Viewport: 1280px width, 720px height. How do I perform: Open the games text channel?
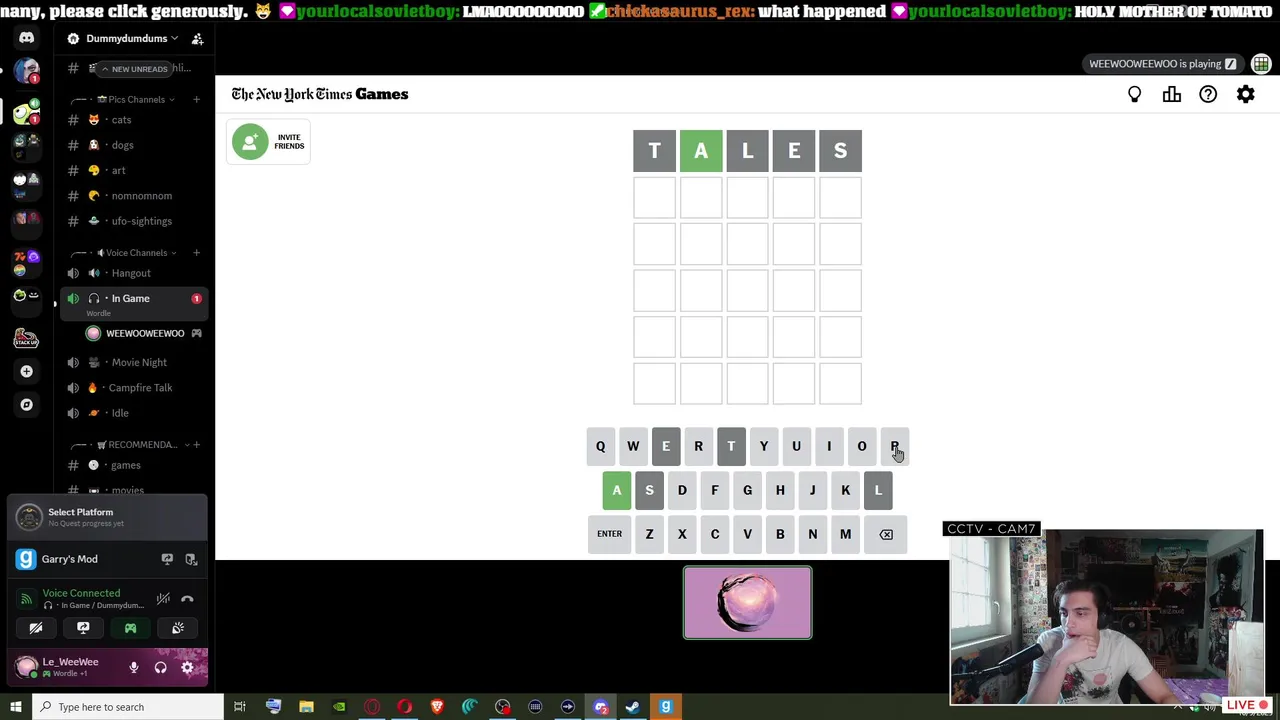(134, 465)
